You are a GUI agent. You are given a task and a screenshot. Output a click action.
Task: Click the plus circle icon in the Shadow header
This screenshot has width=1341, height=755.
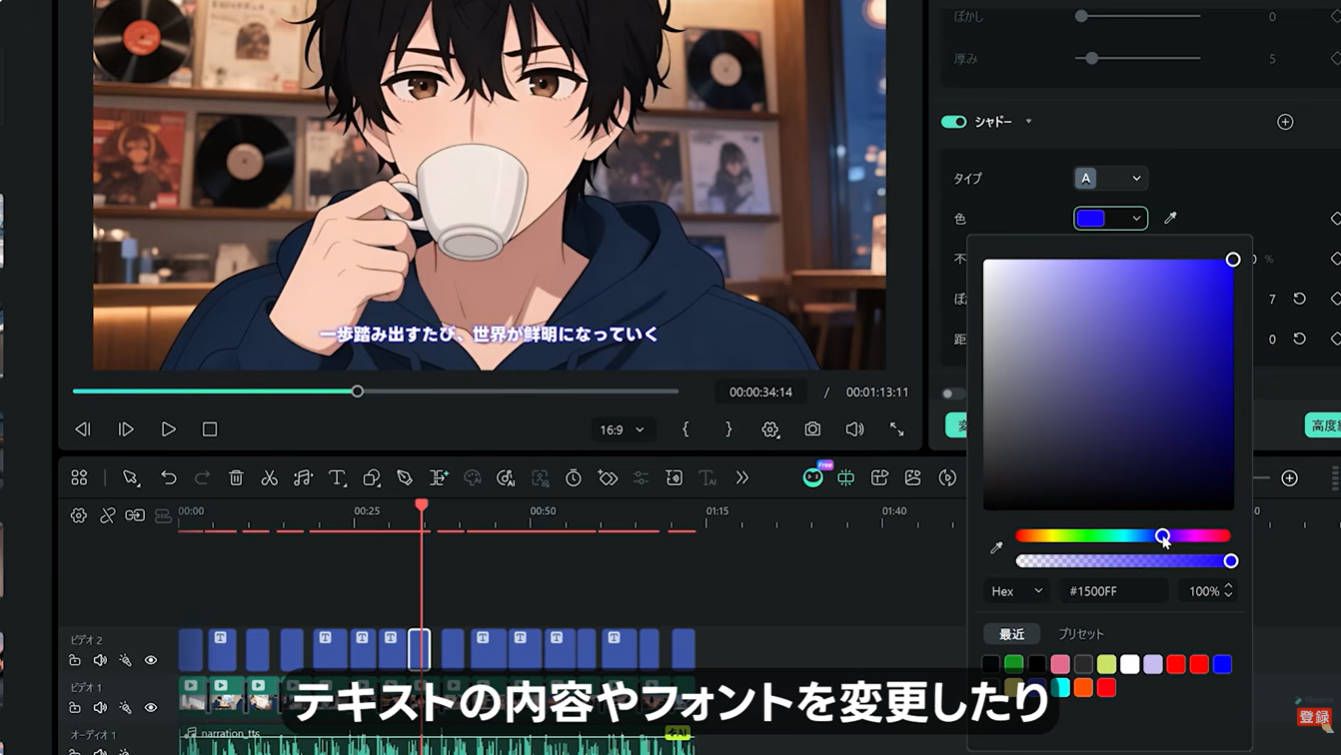(1286, 122)
